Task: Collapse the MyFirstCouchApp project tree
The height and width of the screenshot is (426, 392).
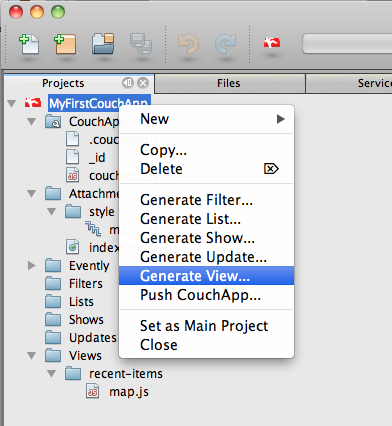Action: (x=12, y=104)
